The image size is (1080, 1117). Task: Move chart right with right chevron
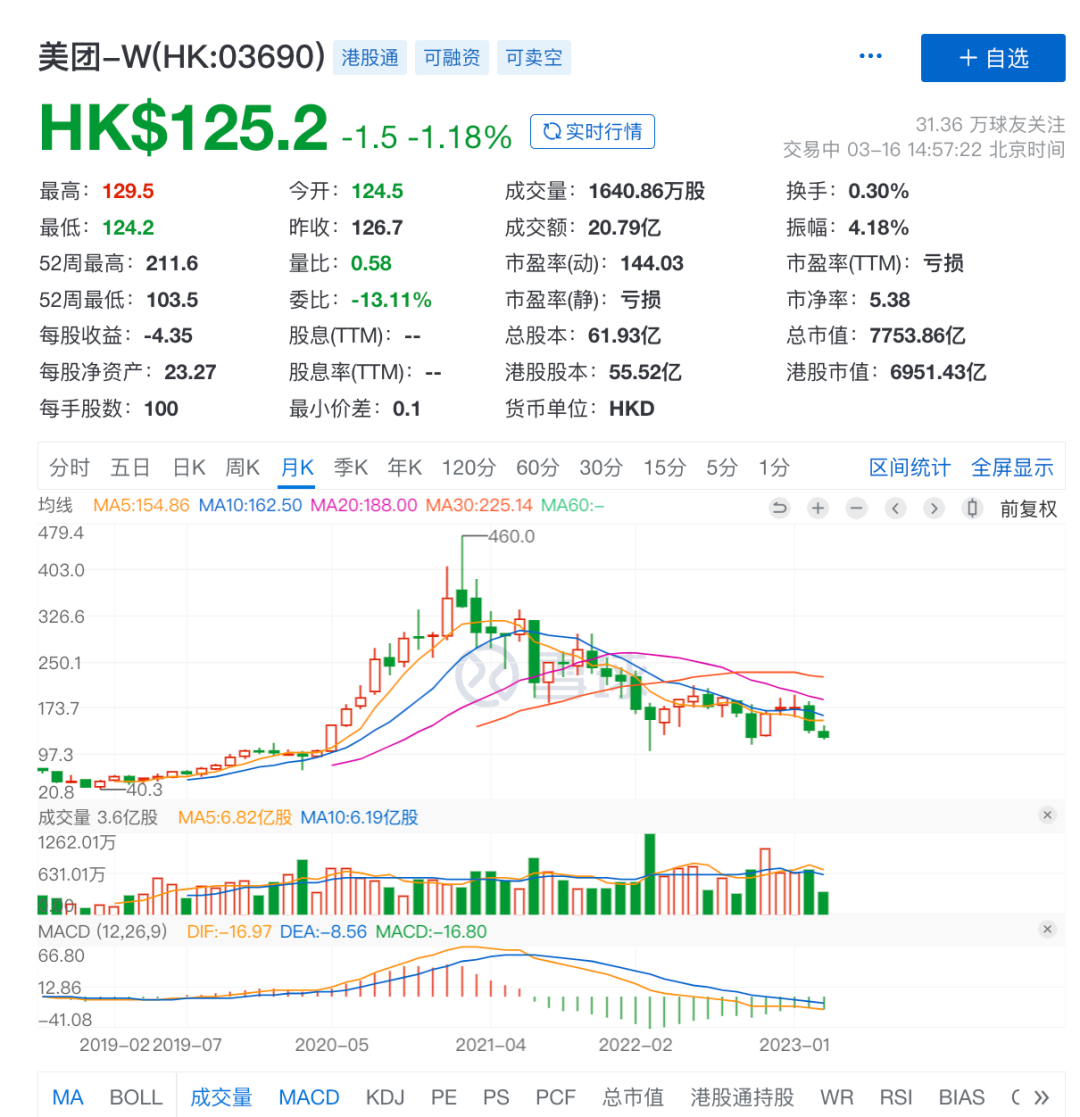click(934, 509)
